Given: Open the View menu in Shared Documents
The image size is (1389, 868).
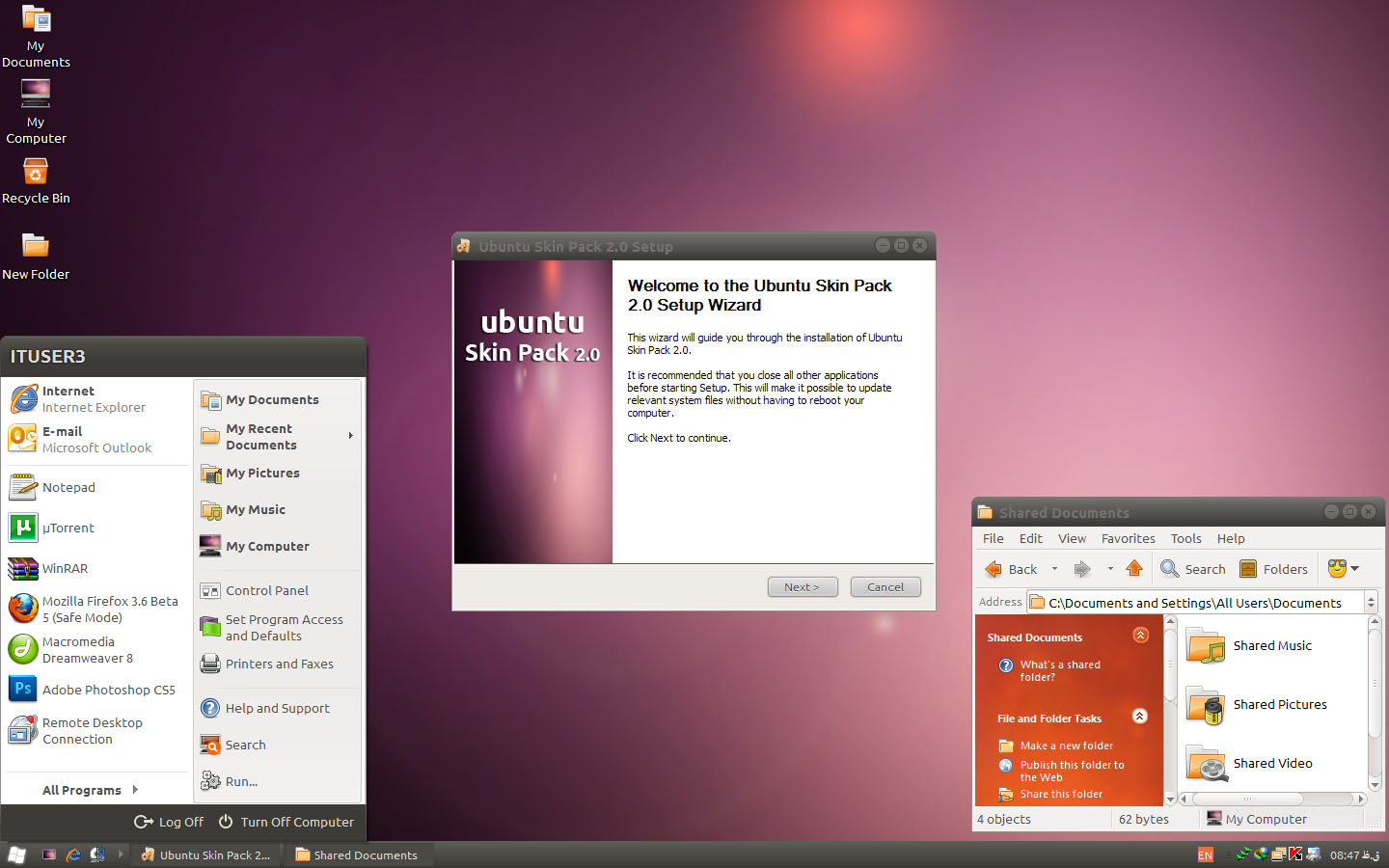Looking at the screenshot, I should pos(1072,538).
